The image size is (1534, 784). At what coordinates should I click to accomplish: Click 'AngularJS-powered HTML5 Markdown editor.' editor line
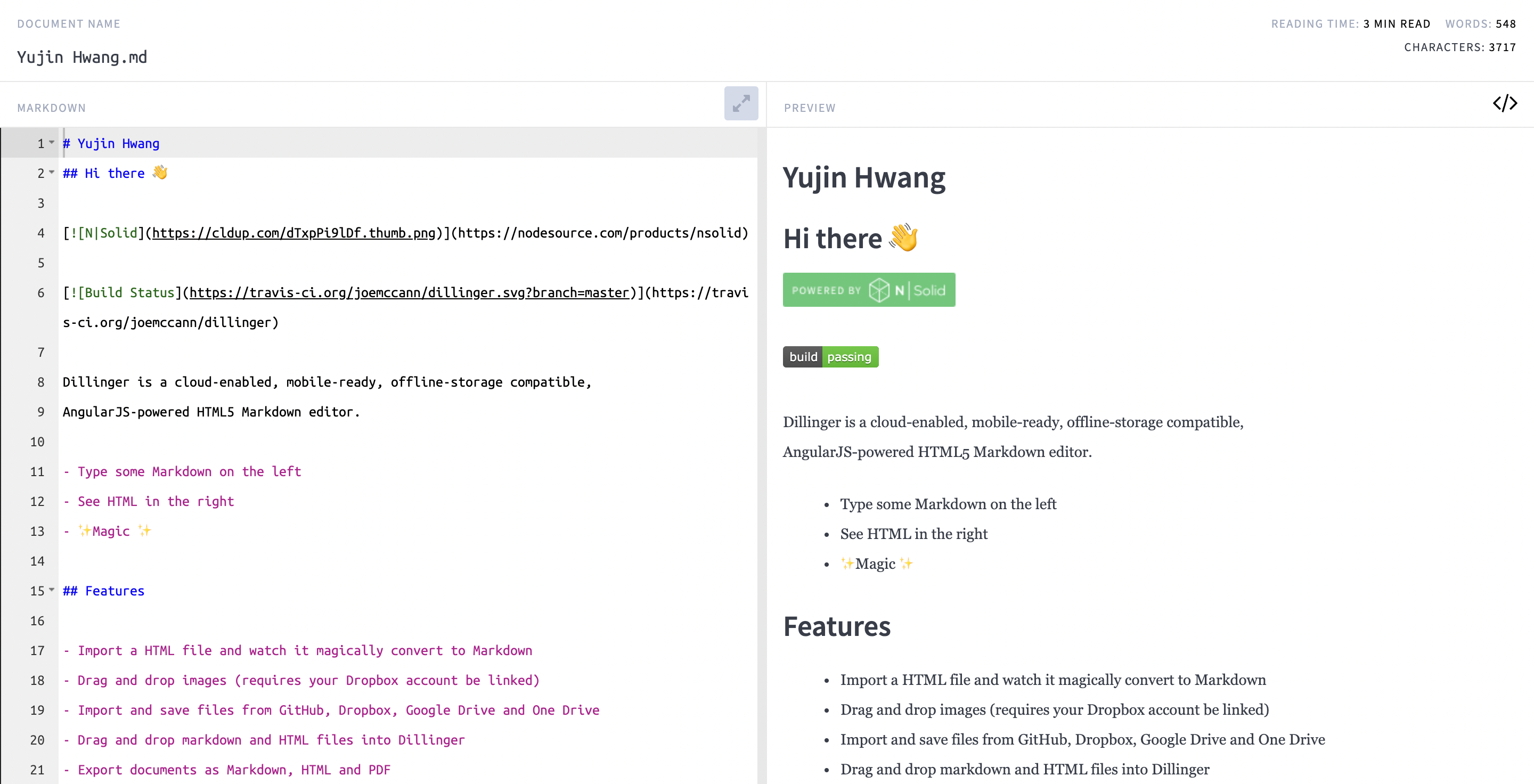coord(211,412)
